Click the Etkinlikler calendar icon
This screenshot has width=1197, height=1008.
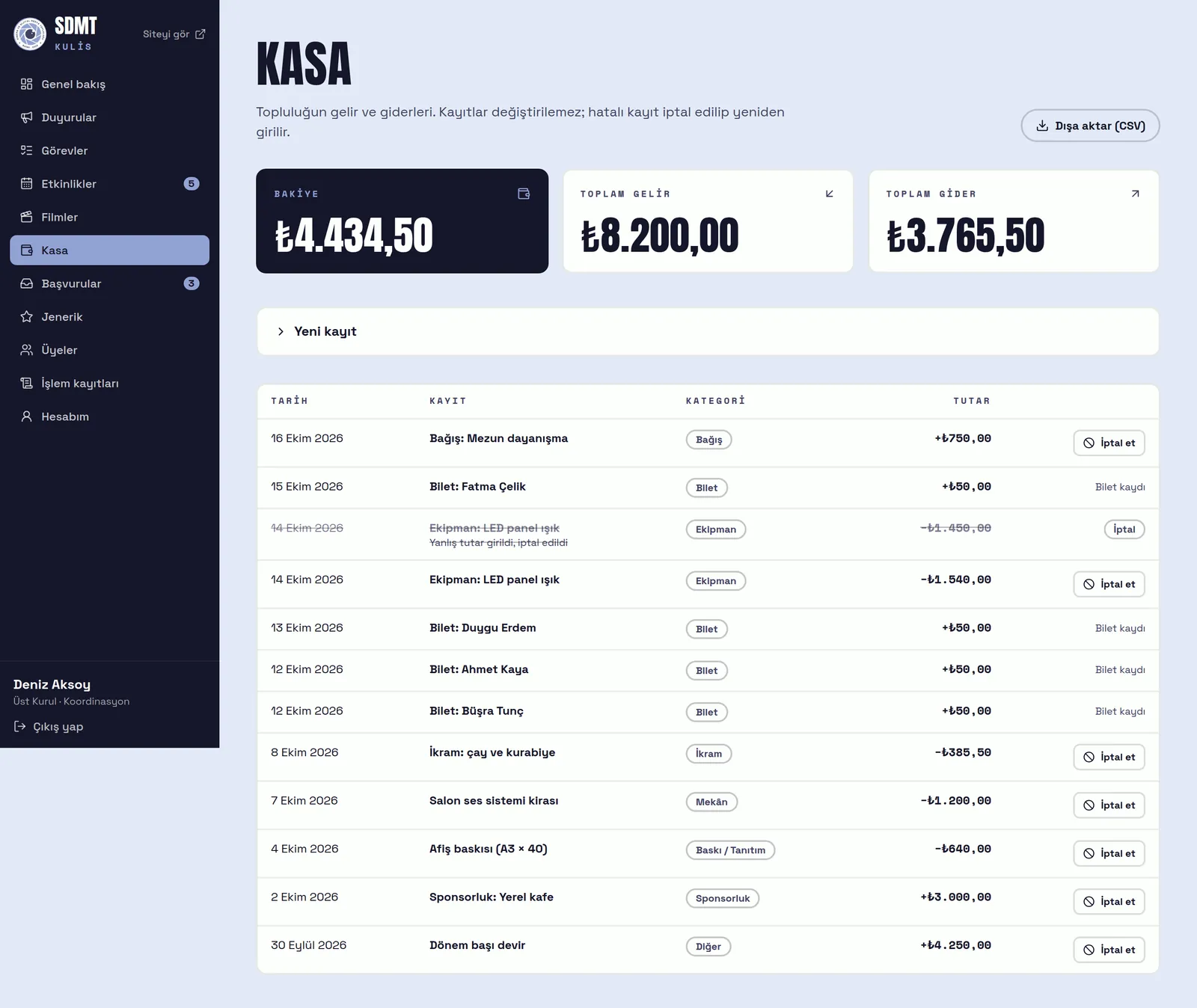pyautogui.click(x=26, y=184)
